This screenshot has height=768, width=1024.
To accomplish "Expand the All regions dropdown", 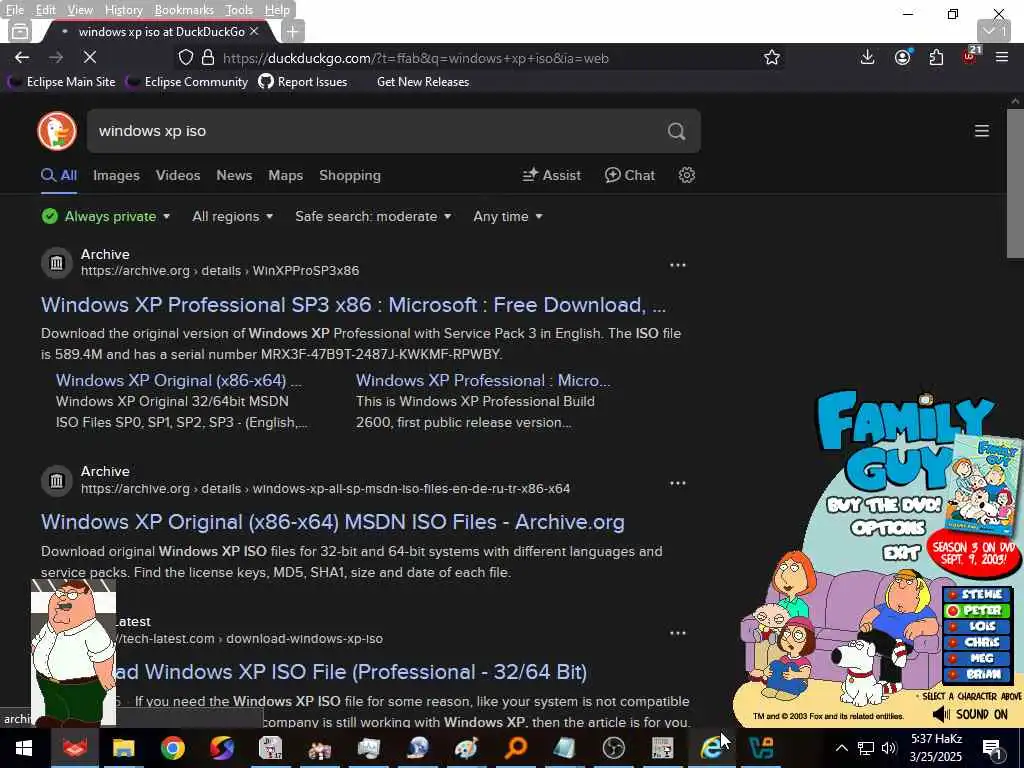I will 232,216.
